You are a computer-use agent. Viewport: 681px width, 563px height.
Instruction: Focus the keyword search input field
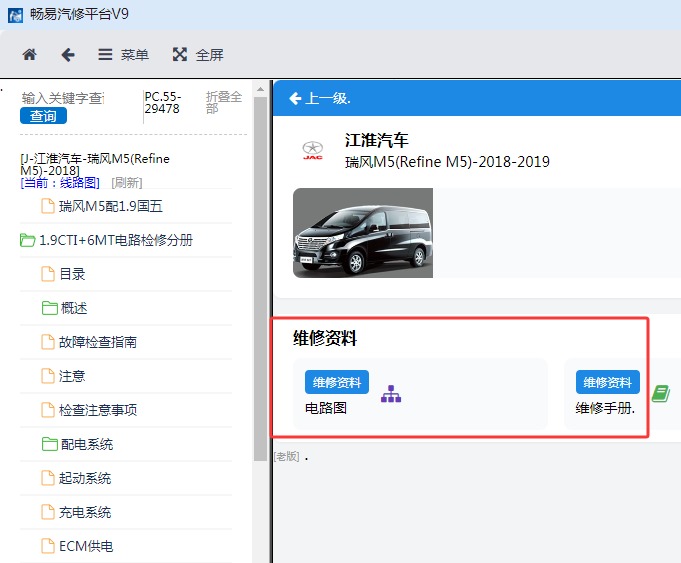pyautogui.click(x=63, y=98)
